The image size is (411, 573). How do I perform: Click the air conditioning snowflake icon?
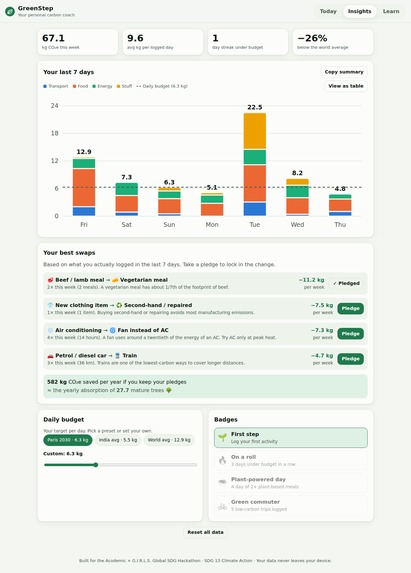click(50, 330)
